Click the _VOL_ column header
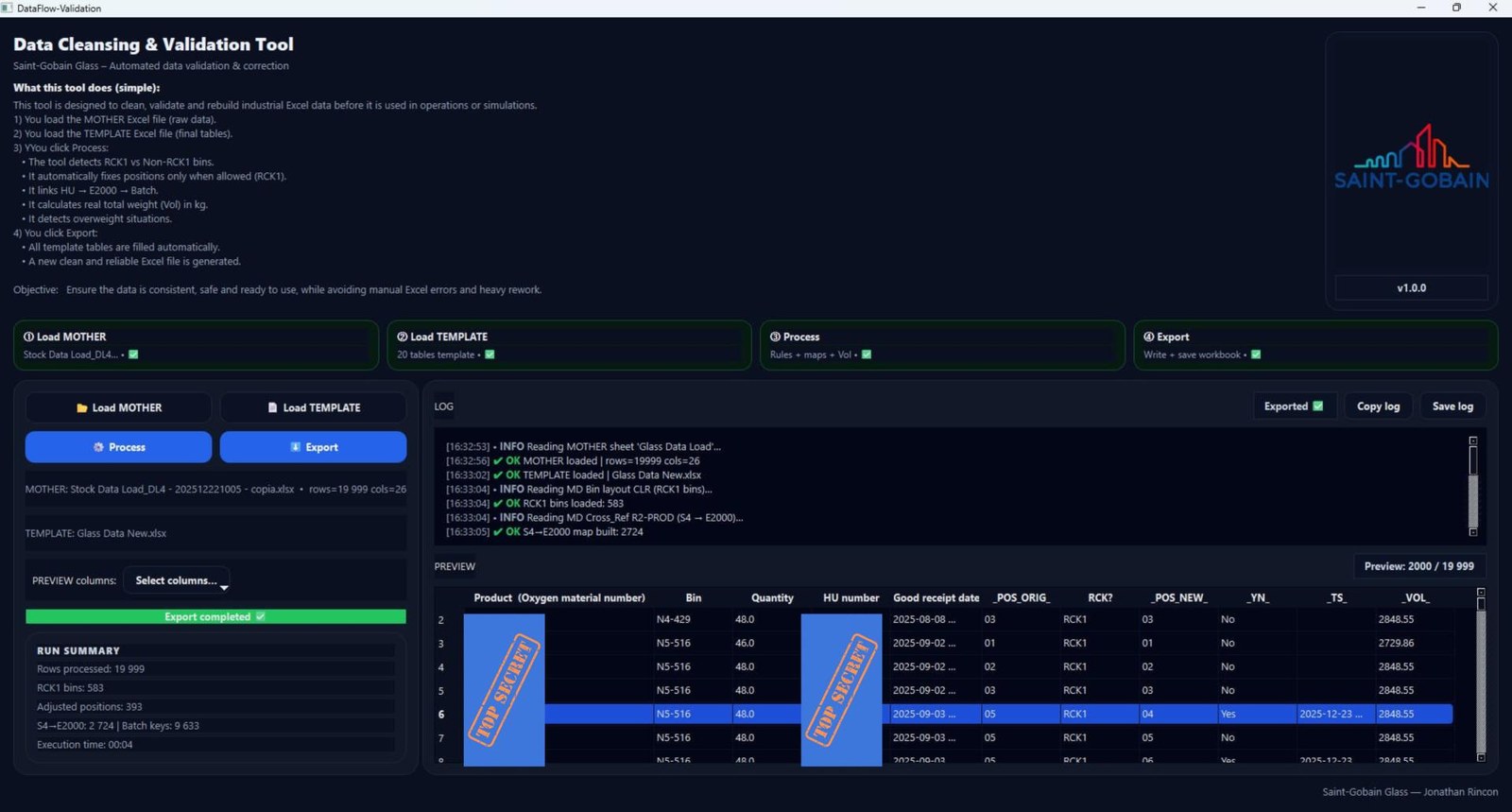The image size is (1512, 812). [1415, 597]
